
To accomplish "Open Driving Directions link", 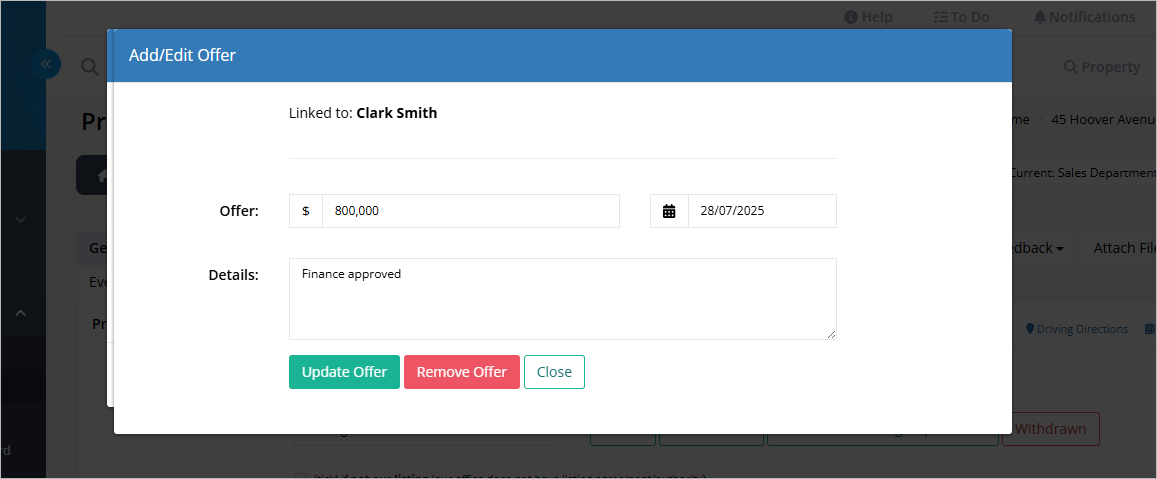I will pos(1077,328).
